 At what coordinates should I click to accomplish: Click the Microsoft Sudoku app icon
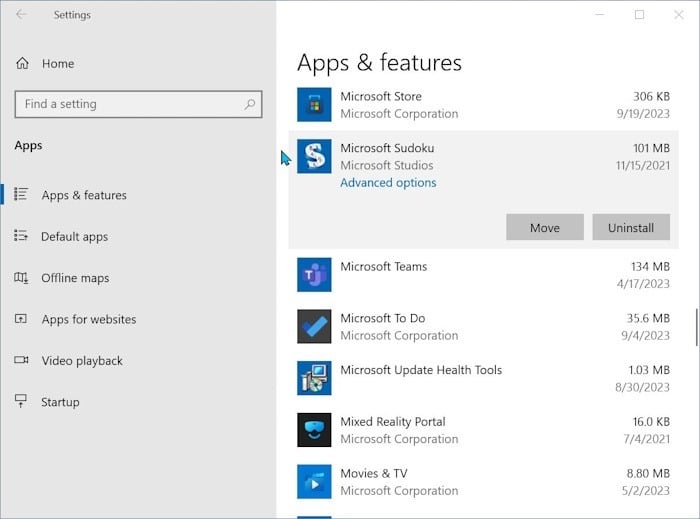click(x=314, y=156)
